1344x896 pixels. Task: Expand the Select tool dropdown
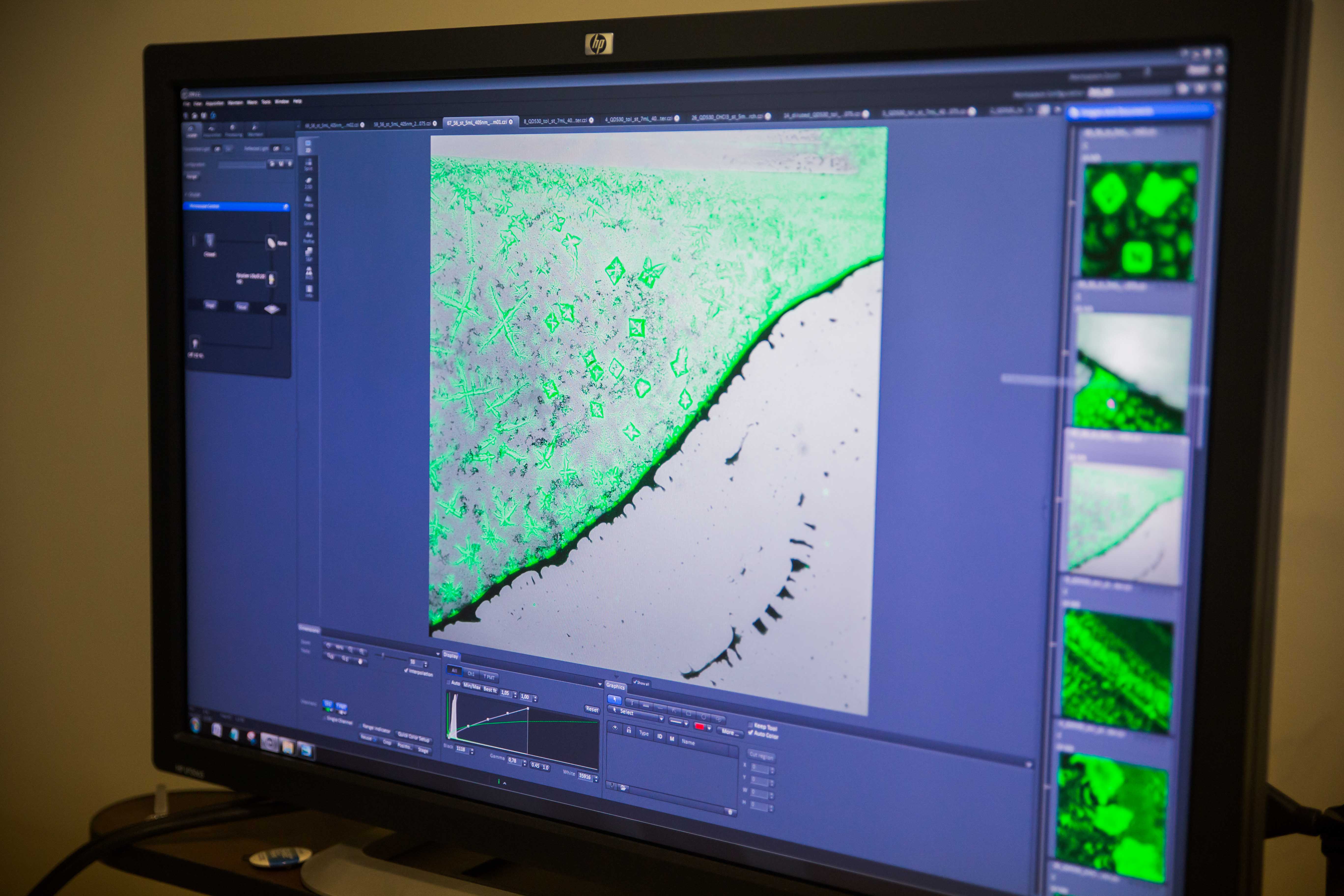662,719
